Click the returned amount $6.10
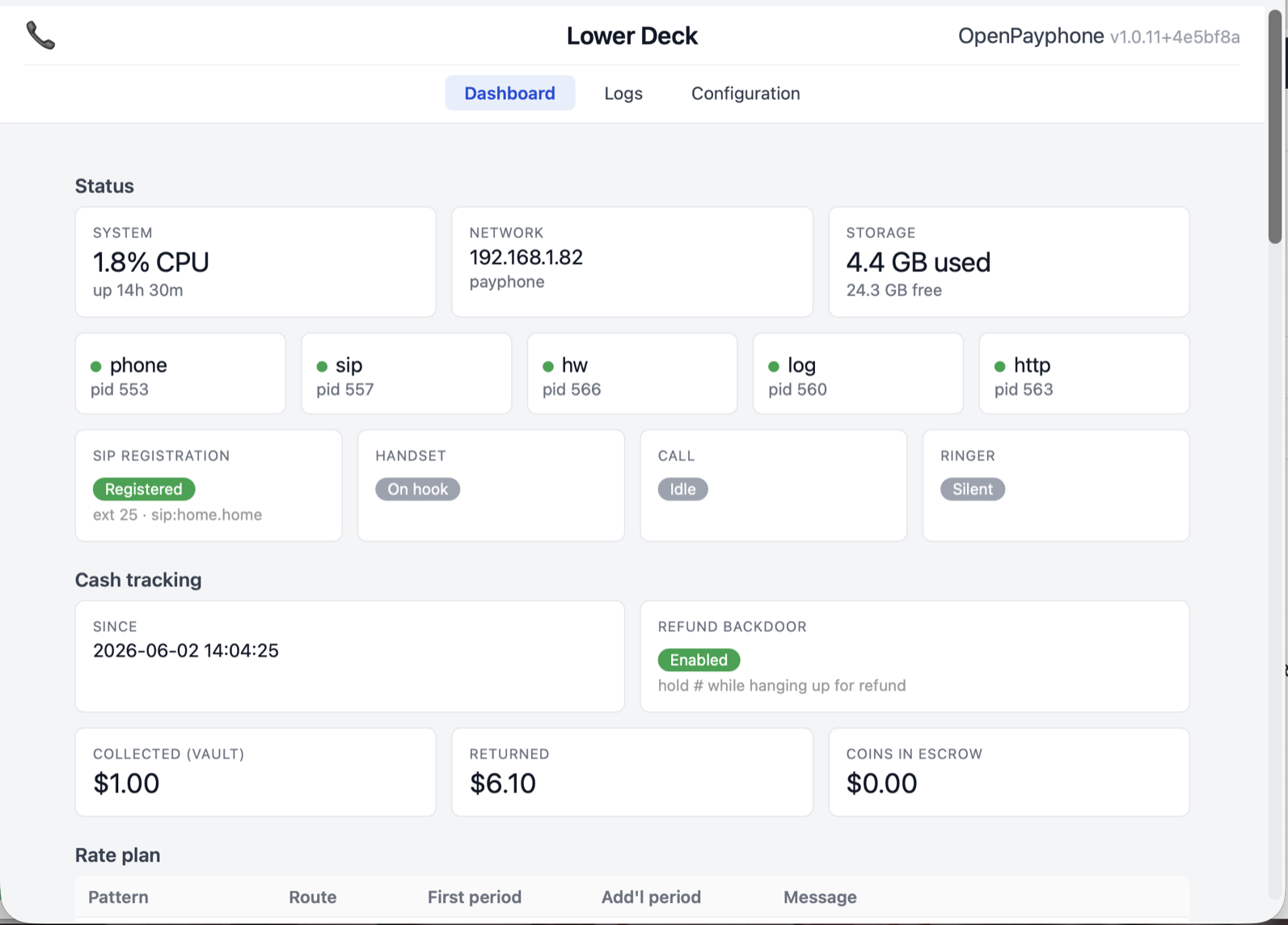The width and height of the screenshot is (1288, 925). click(x=503, y=784)
